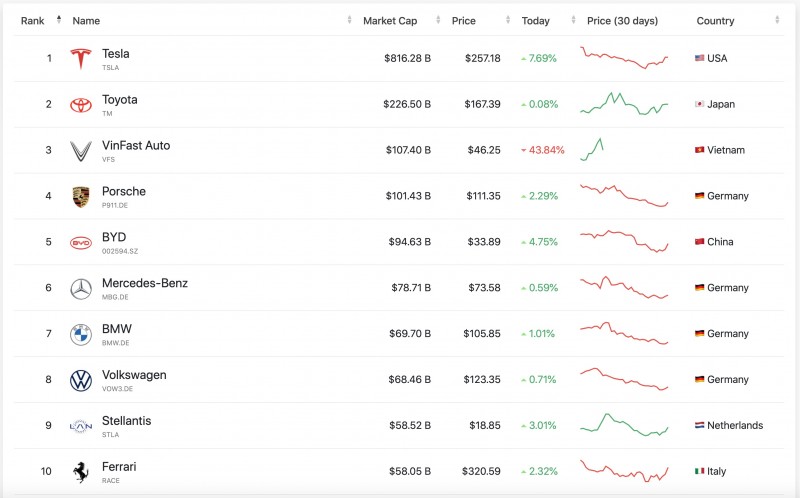
Task: Click the Ferrari prancing horse logo
Action: pyautogui.click(x=80, y=472)
